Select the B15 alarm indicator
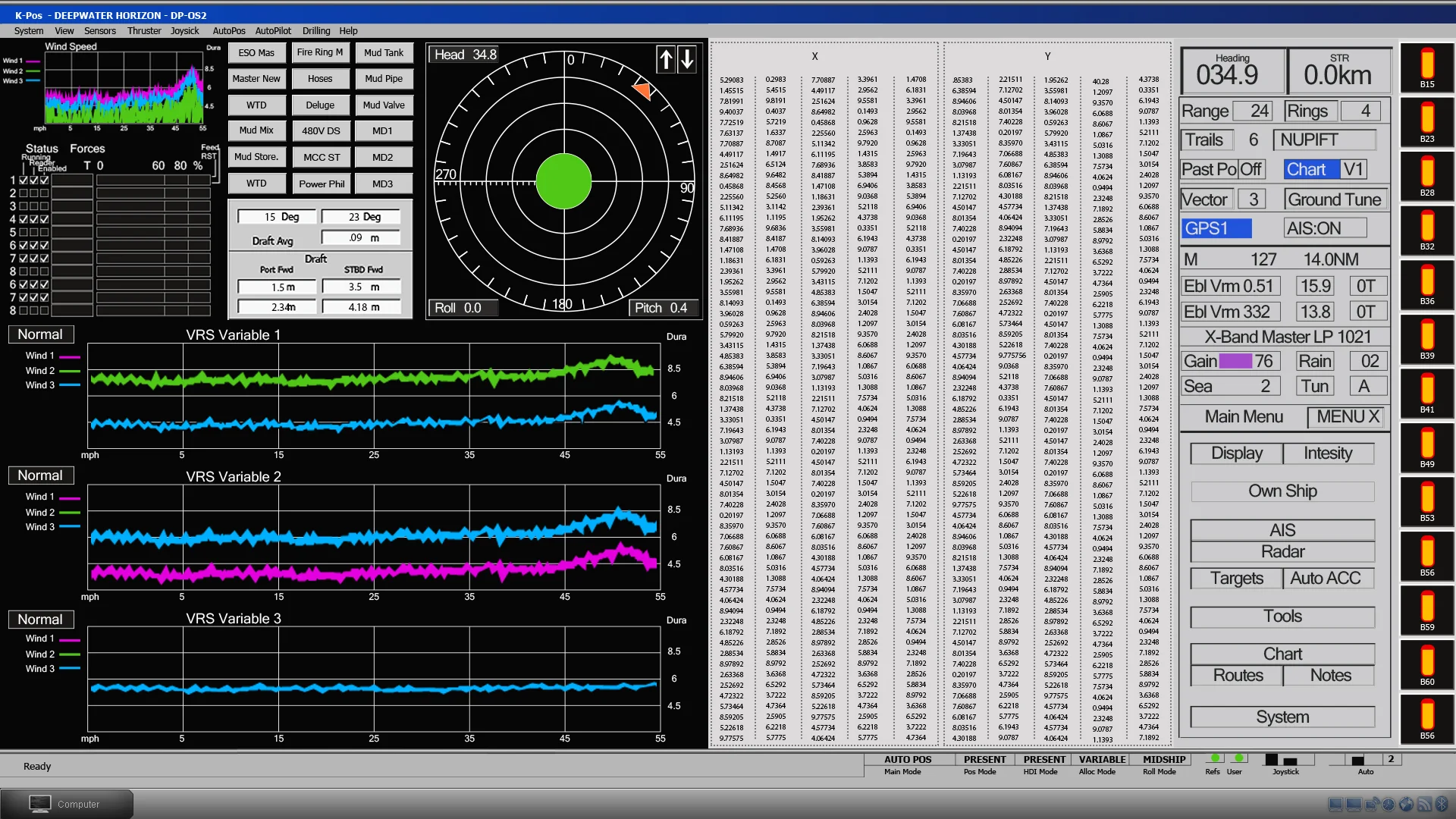The image size is (1456, 819). pyautogui.click(x=1427, y=67)
